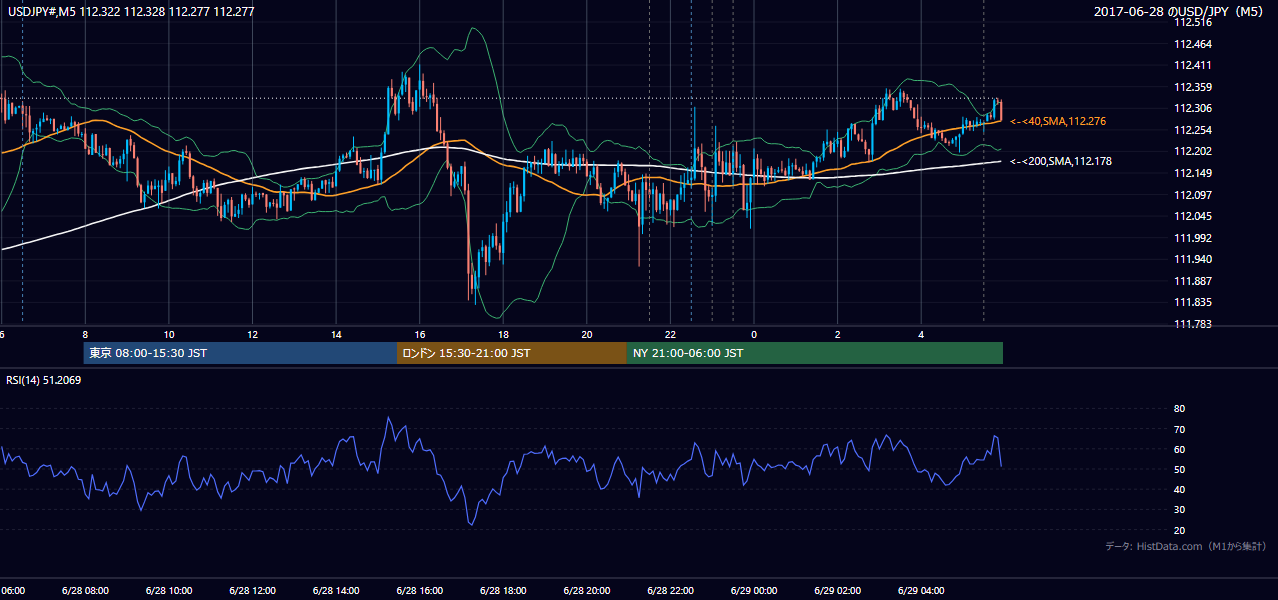Viewport: 1278px width, 600px height.
Task: Click the Tokyo 08:00-15:30 JST session bar
Action: (x=240, y=353)
